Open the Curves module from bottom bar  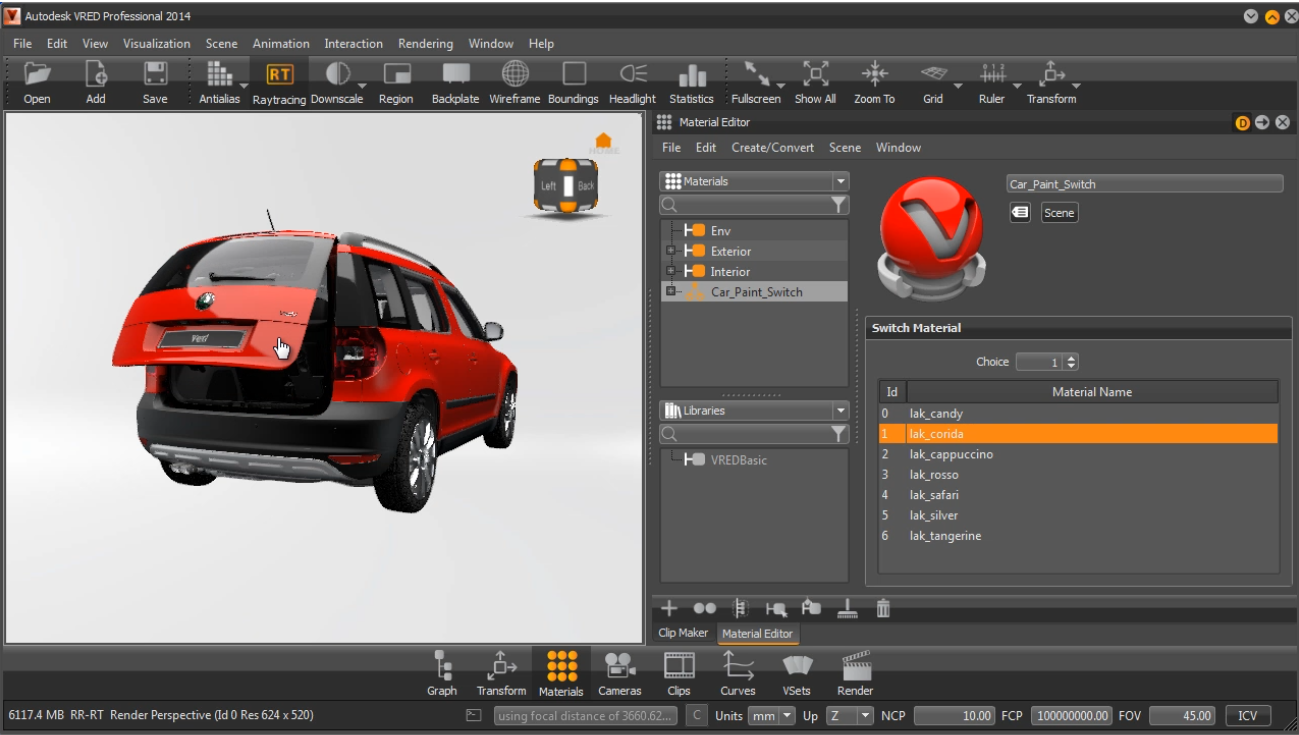coord(738,673)
